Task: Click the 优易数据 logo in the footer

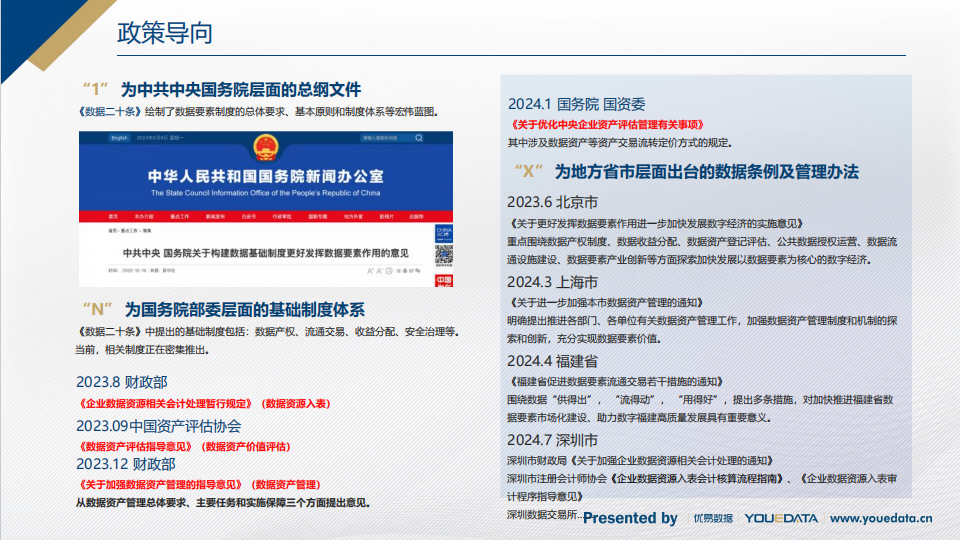Action: click(x=714, y=518)
